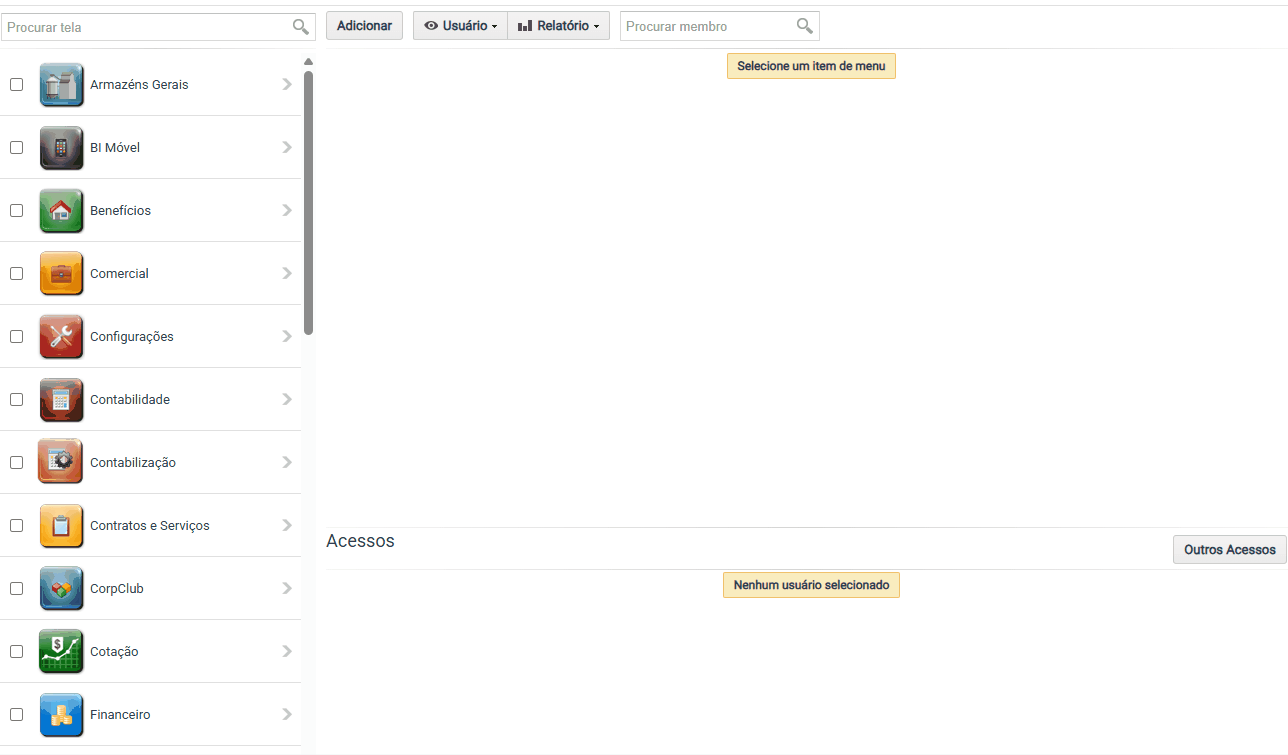This screenshot has width=1288, height=755.
Task: Click the Procurar membro magnifier icon
Action: pos(804,26)
